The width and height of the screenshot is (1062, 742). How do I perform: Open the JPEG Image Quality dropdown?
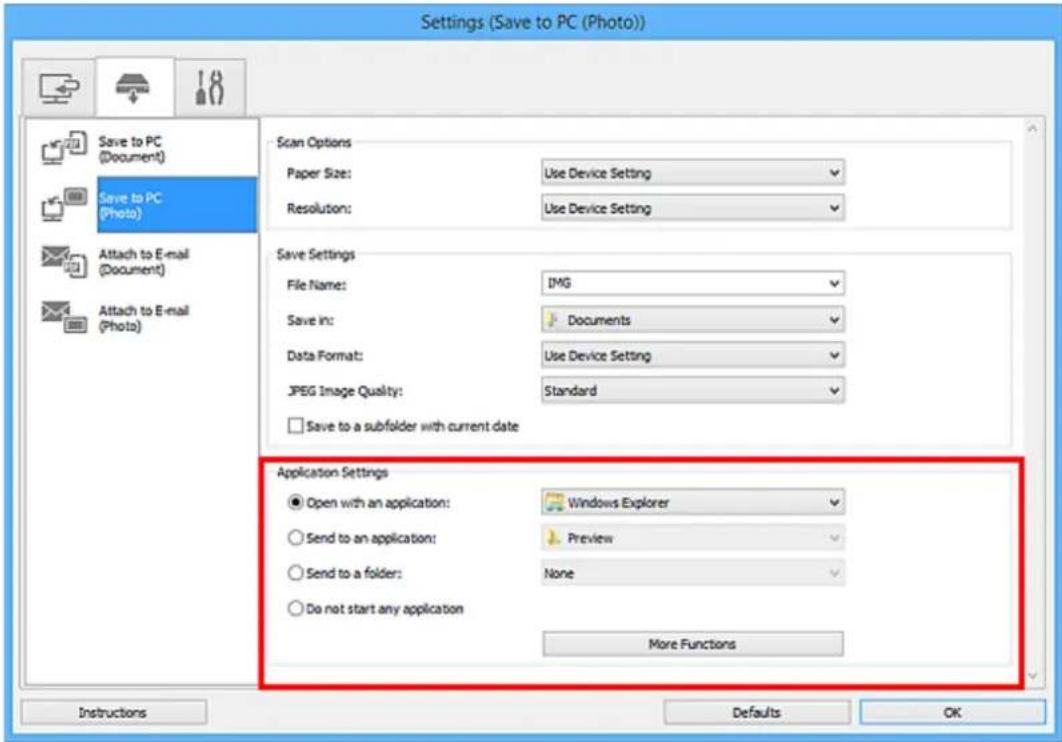point(692,391)
